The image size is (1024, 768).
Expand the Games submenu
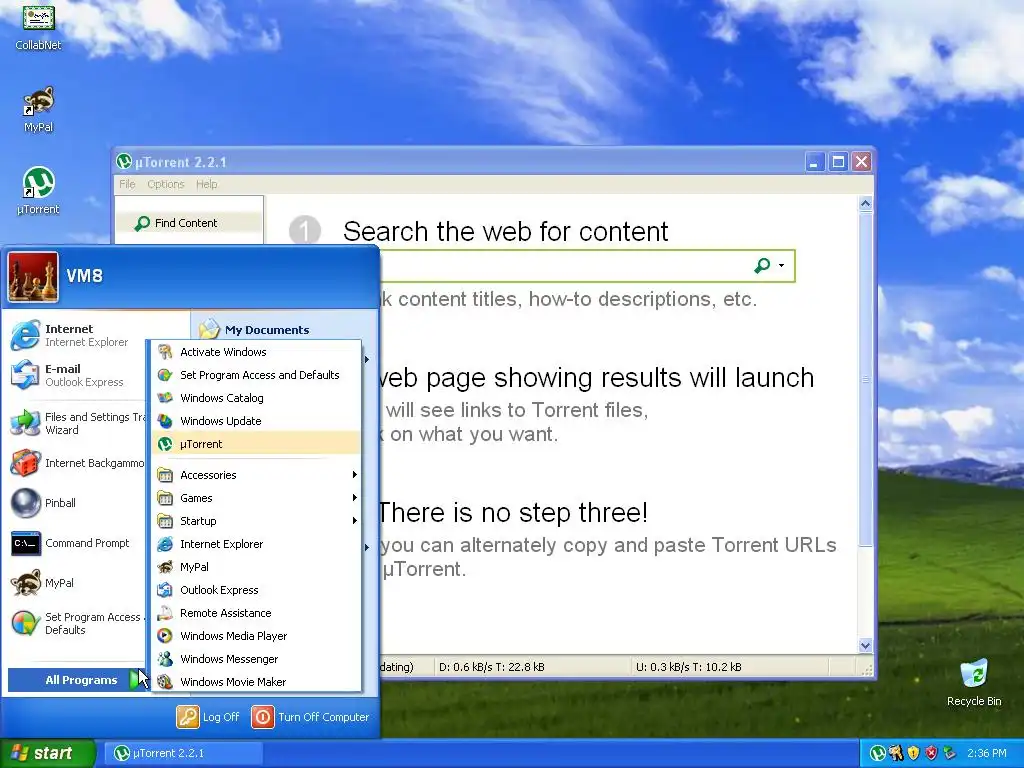[x=257, y=498]
